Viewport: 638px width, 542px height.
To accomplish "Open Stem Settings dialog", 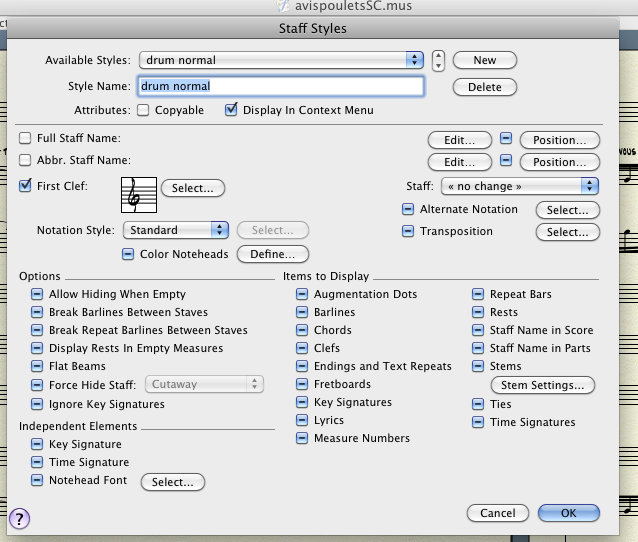I will [x=542, y=385].
